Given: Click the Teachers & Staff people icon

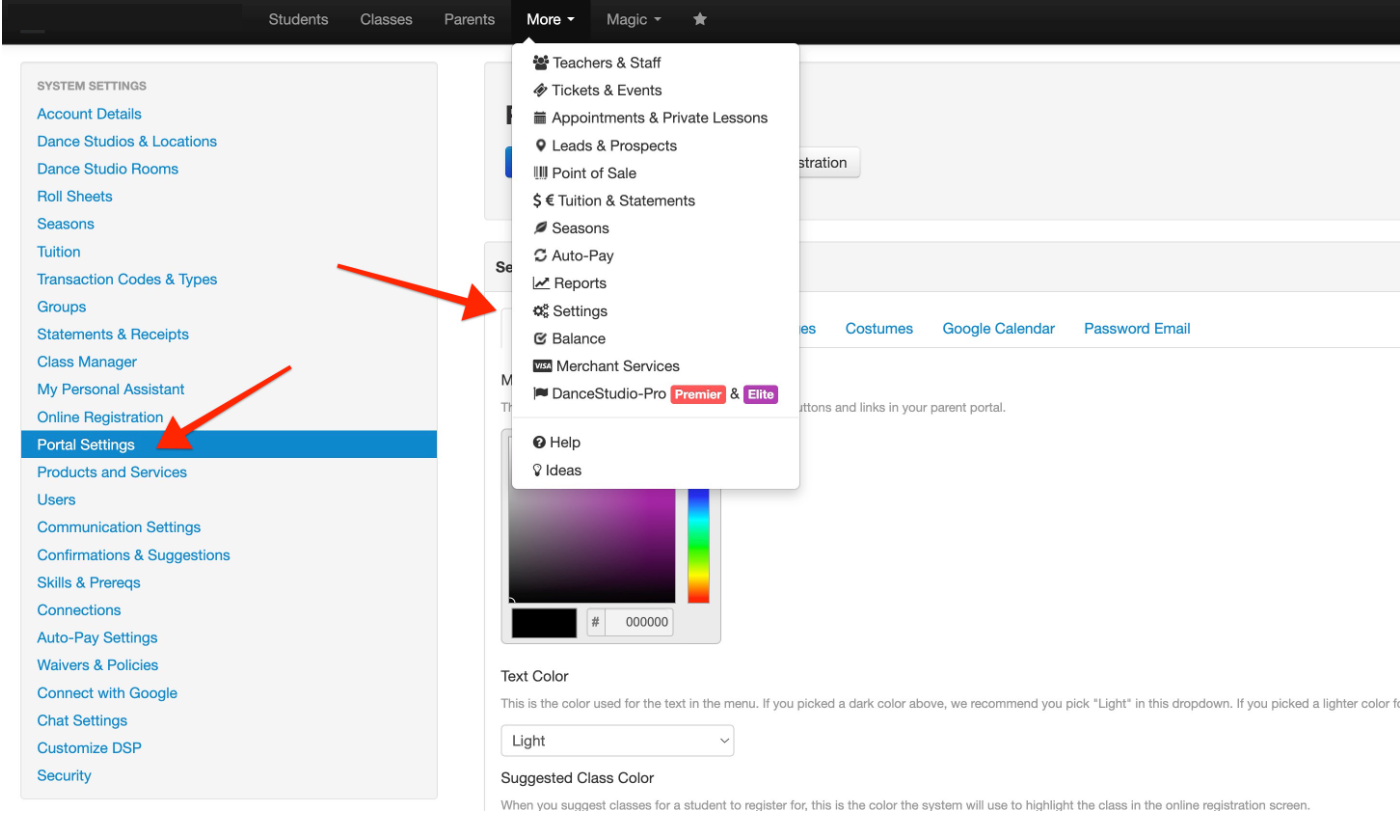Looking at the screenshot, I should tap(541, 62).
